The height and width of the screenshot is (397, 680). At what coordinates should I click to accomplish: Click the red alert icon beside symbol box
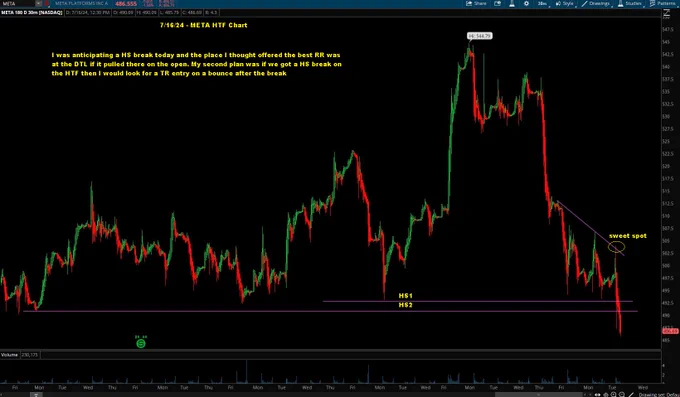pos(47,3)
